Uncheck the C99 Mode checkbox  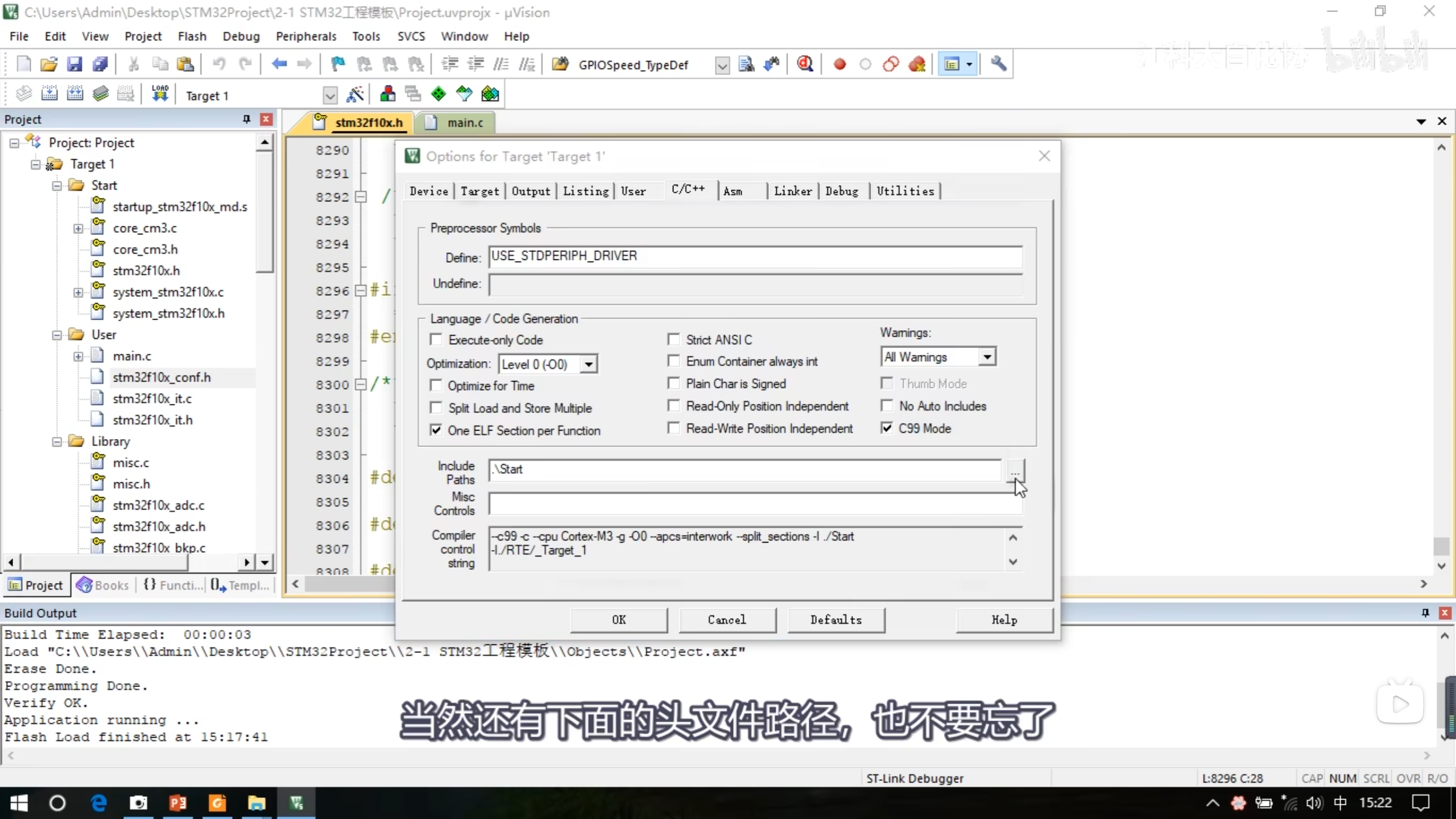tap(887, 428)
